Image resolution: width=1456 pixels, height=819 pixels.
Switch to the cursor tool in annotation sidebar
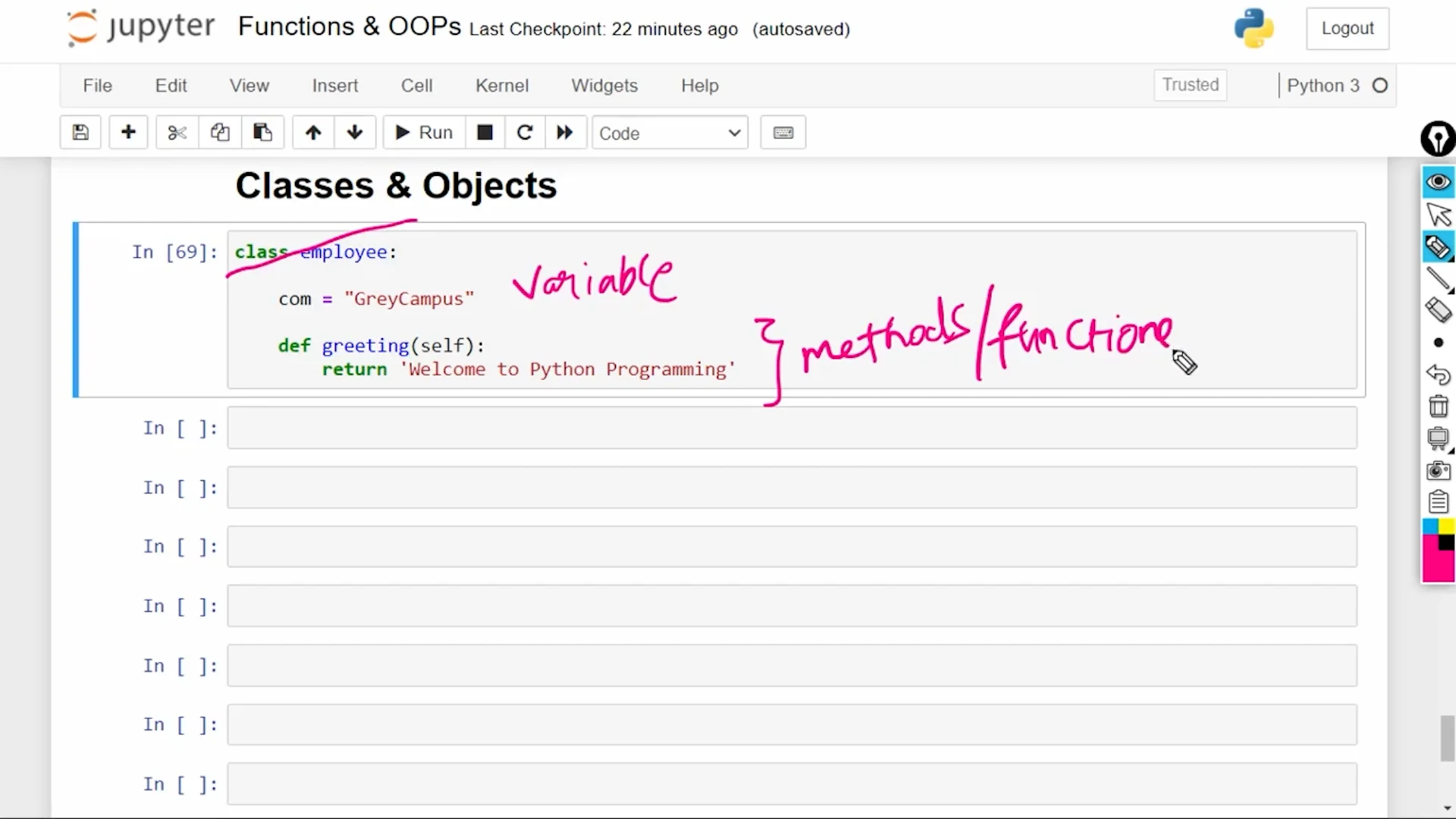(x=1438, y=215)
